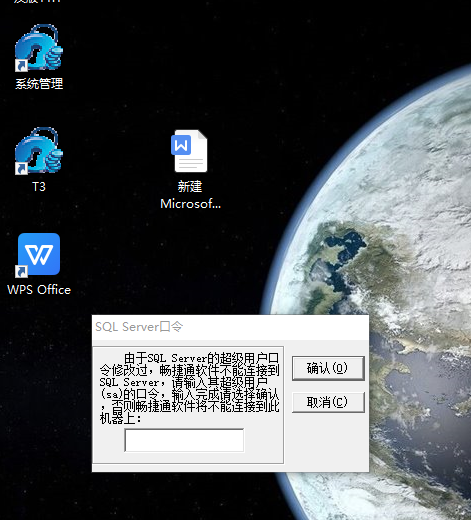Click the SQL Server口令 dialog title bar
The image size is (471, 520).
[x=230, y=327]
